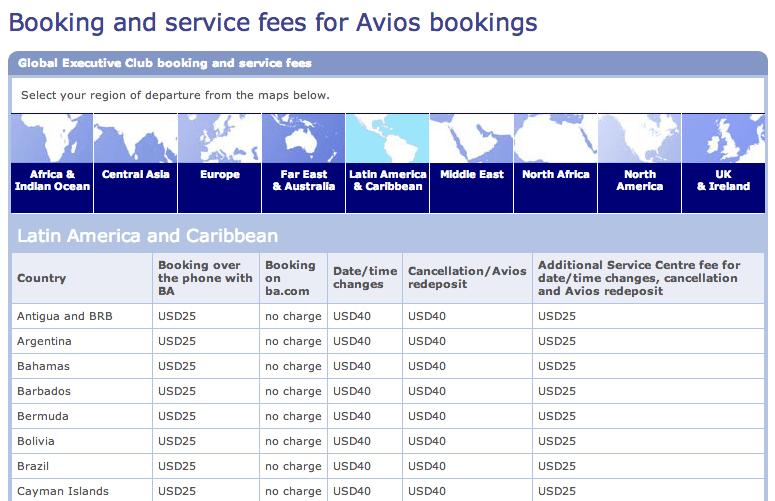The width and height of the screenshot is (775, 501).
Task: Click the Far East & Australia map image
Action: pos(304,138)
